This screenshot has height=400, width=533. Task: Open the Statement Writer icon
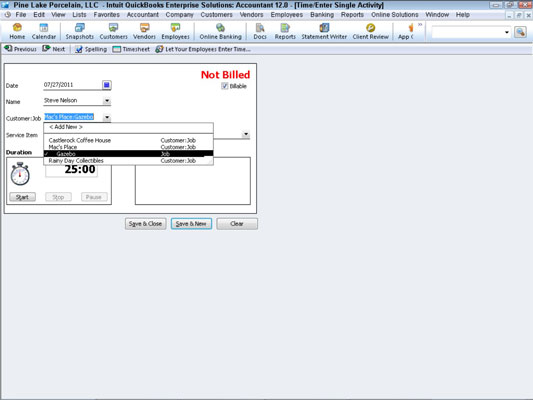click(324, 31)
